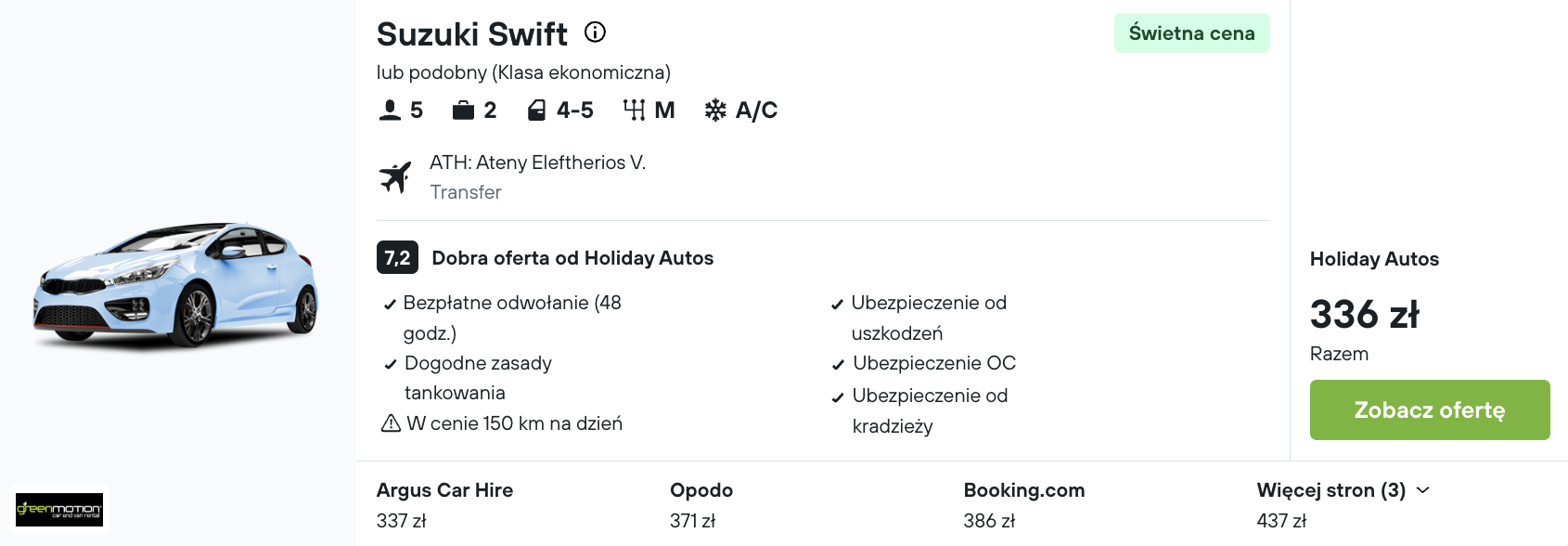The image size is (1568, 546).
Task: Click the 336 zł total price
Action: [x=1365, y=314]
